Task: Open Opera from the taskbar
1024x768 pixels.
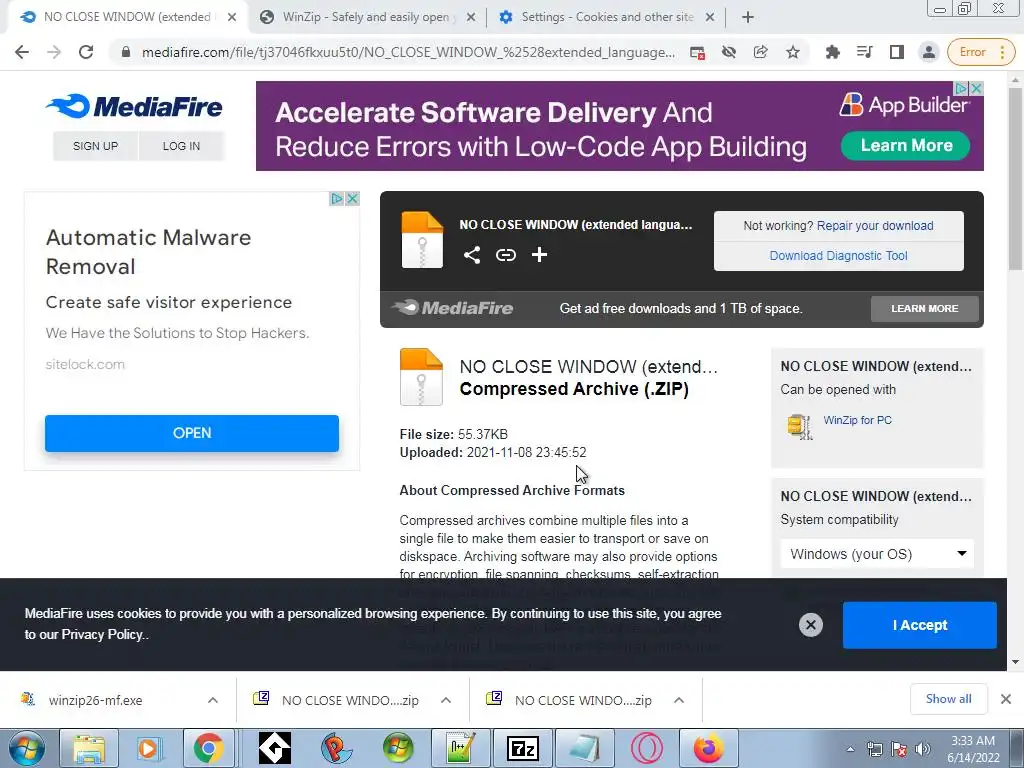Action: point(647,748)
